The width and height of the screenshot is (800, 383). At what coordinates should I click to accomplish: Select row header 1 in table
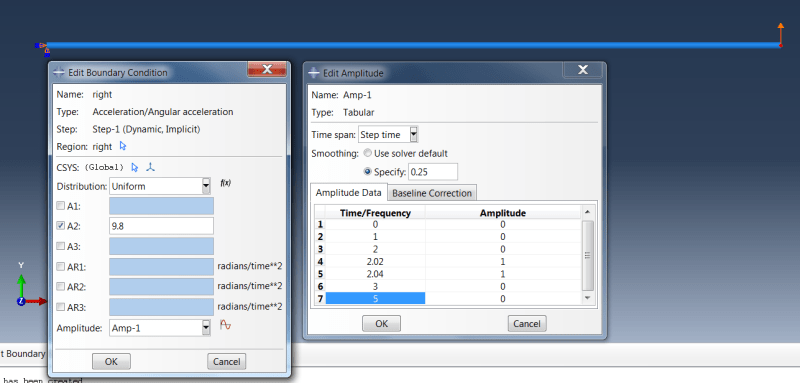coord(320,224)
